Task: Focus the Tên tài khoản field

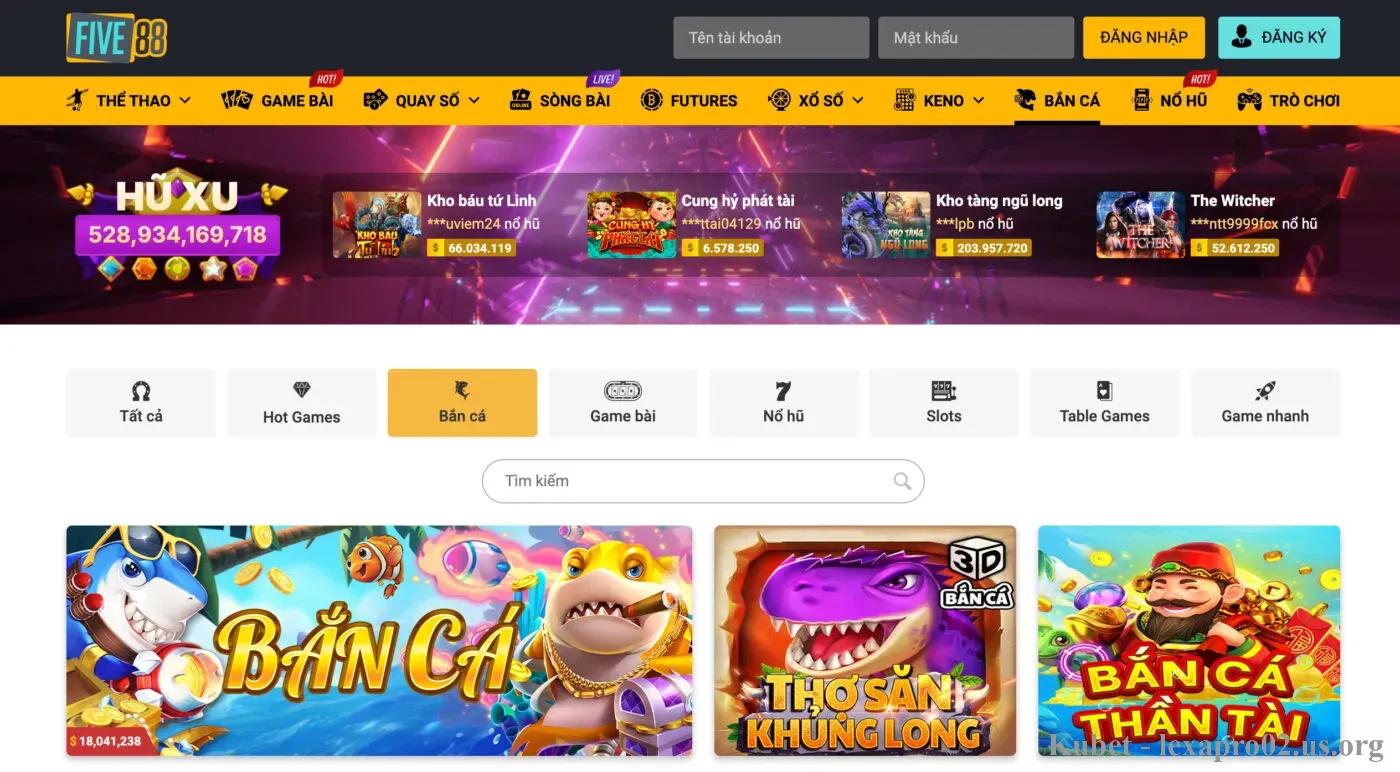Action: tap(771, 38)
